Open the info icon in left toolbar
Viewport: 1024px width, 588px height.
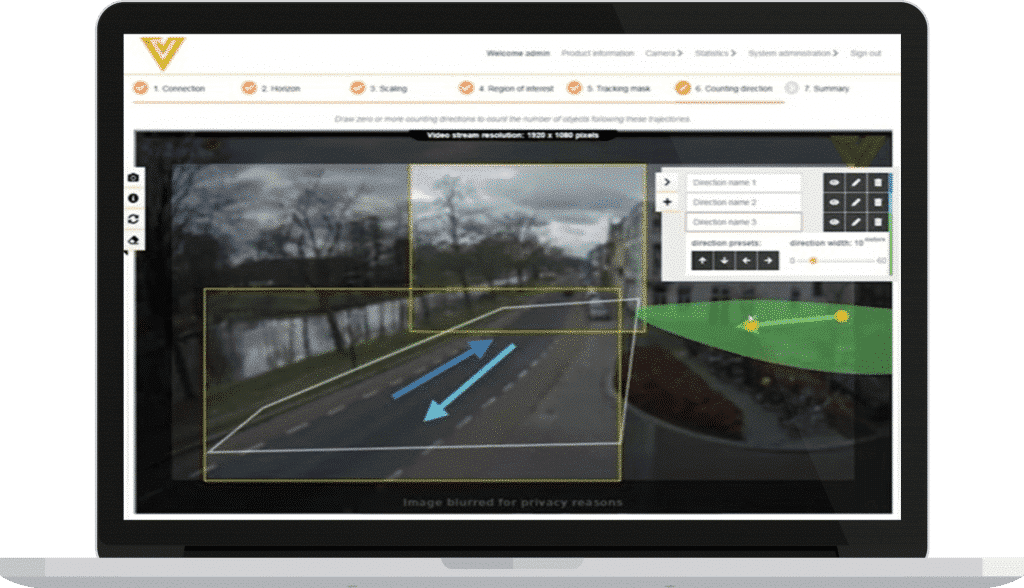[134, 198]
